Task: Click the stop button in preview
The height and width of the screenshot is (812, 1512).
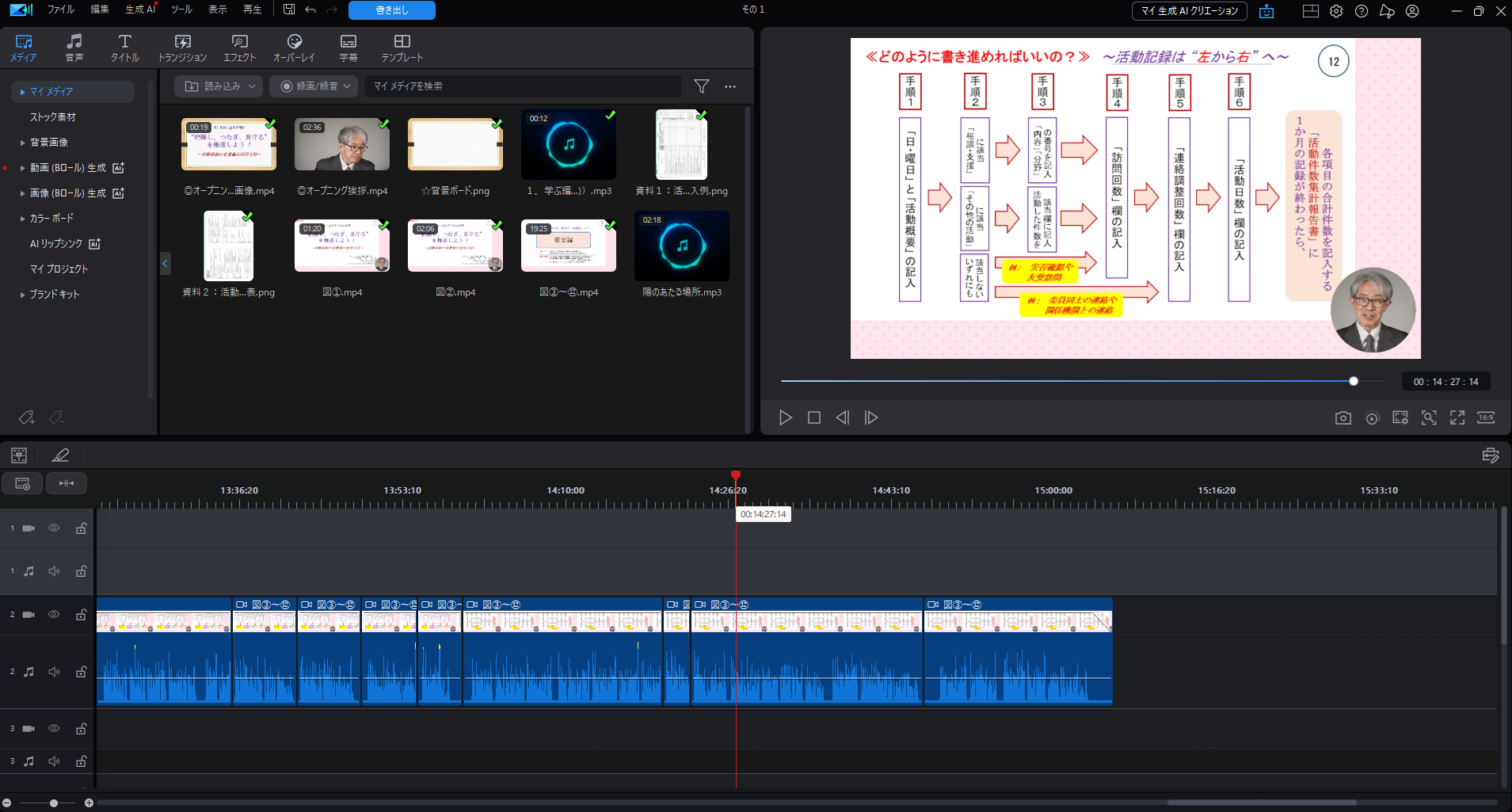Action: (x=813, y=417)
